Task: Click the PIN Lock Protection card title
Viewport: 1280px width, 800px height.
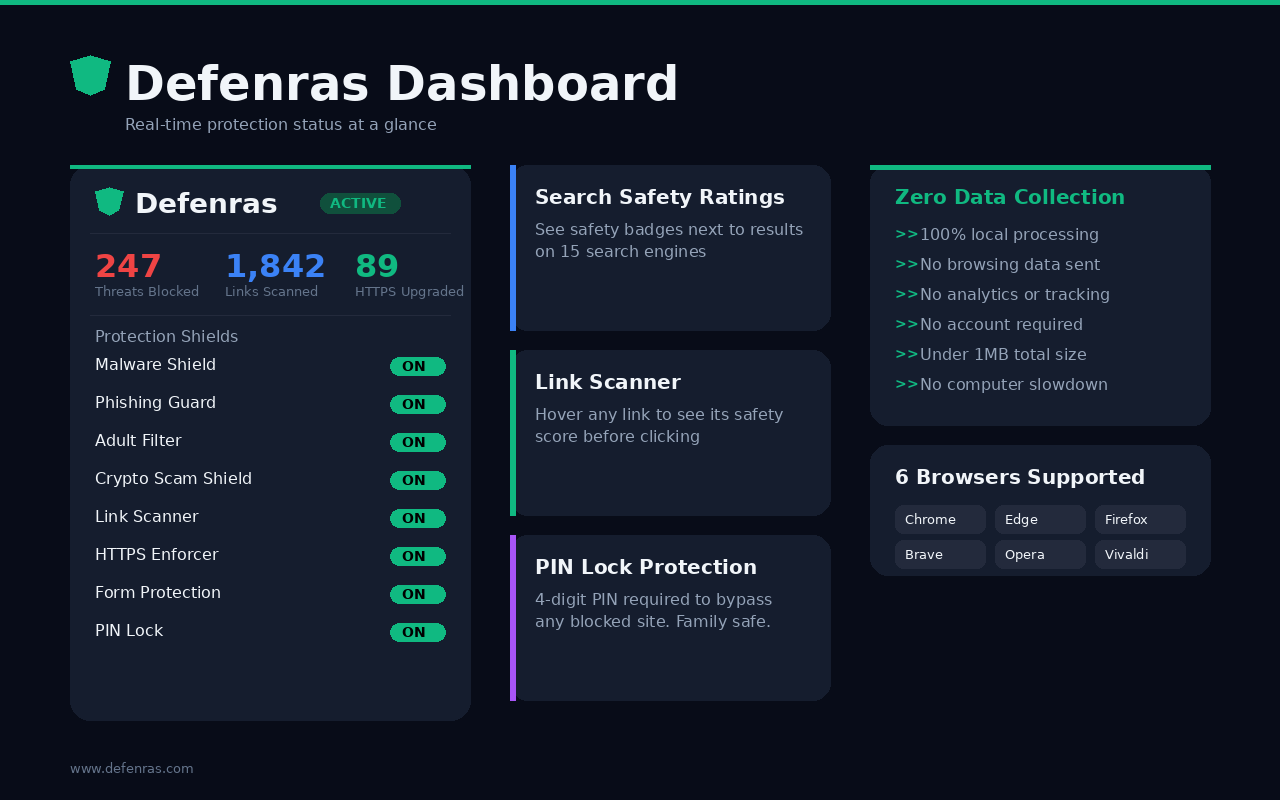Action: coord(646,567)
